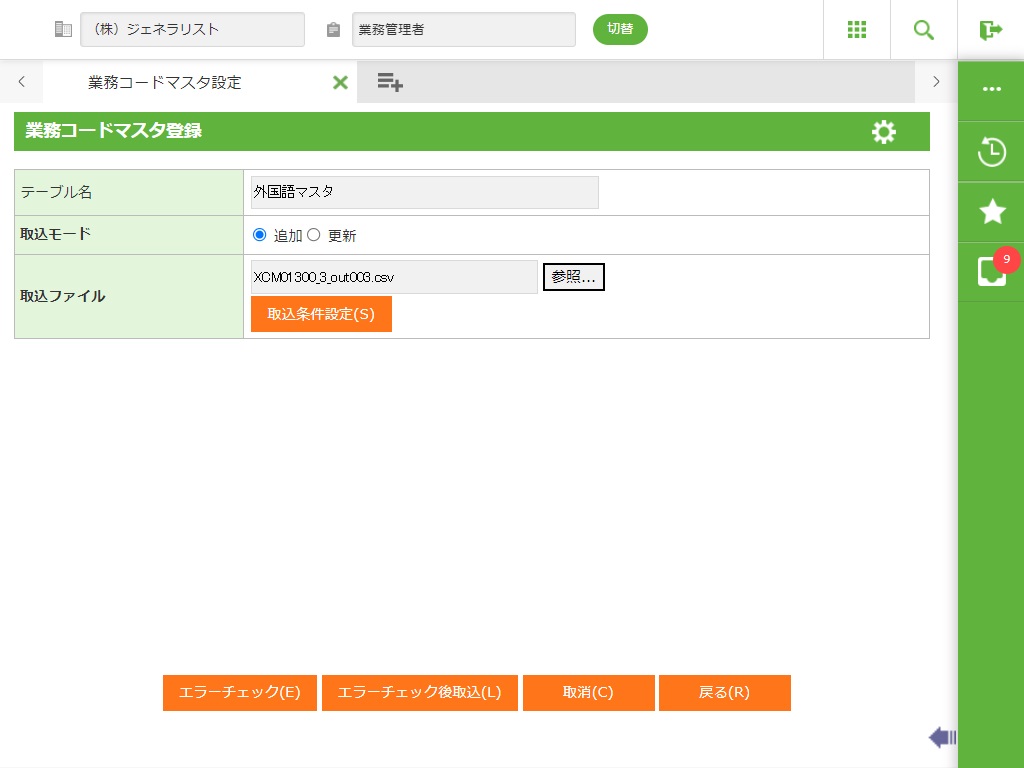Click 取込条件設定(S) button
This screenshot has width=1024, height=768.
coord(321,314)
